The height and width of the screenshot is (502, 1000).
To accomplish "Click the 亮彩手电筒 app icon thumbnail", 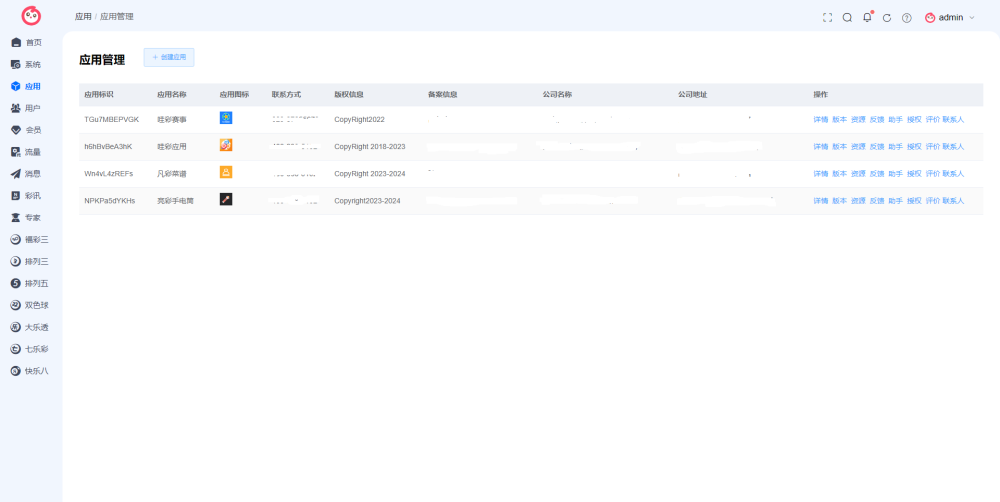I will [x=226, y=199].
